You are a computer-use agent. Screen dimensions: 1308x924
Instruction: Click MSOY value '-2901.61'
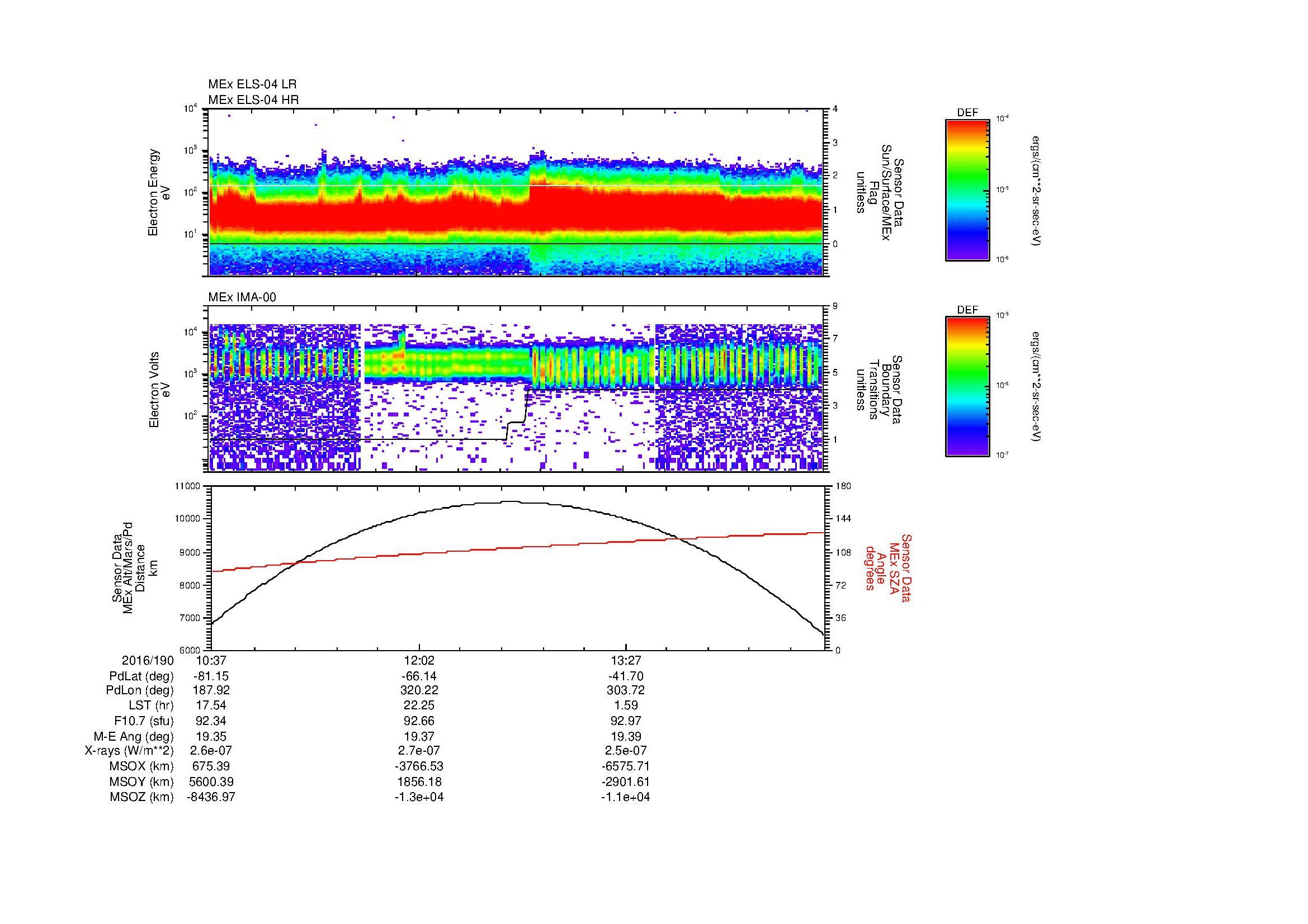[626, 782]
